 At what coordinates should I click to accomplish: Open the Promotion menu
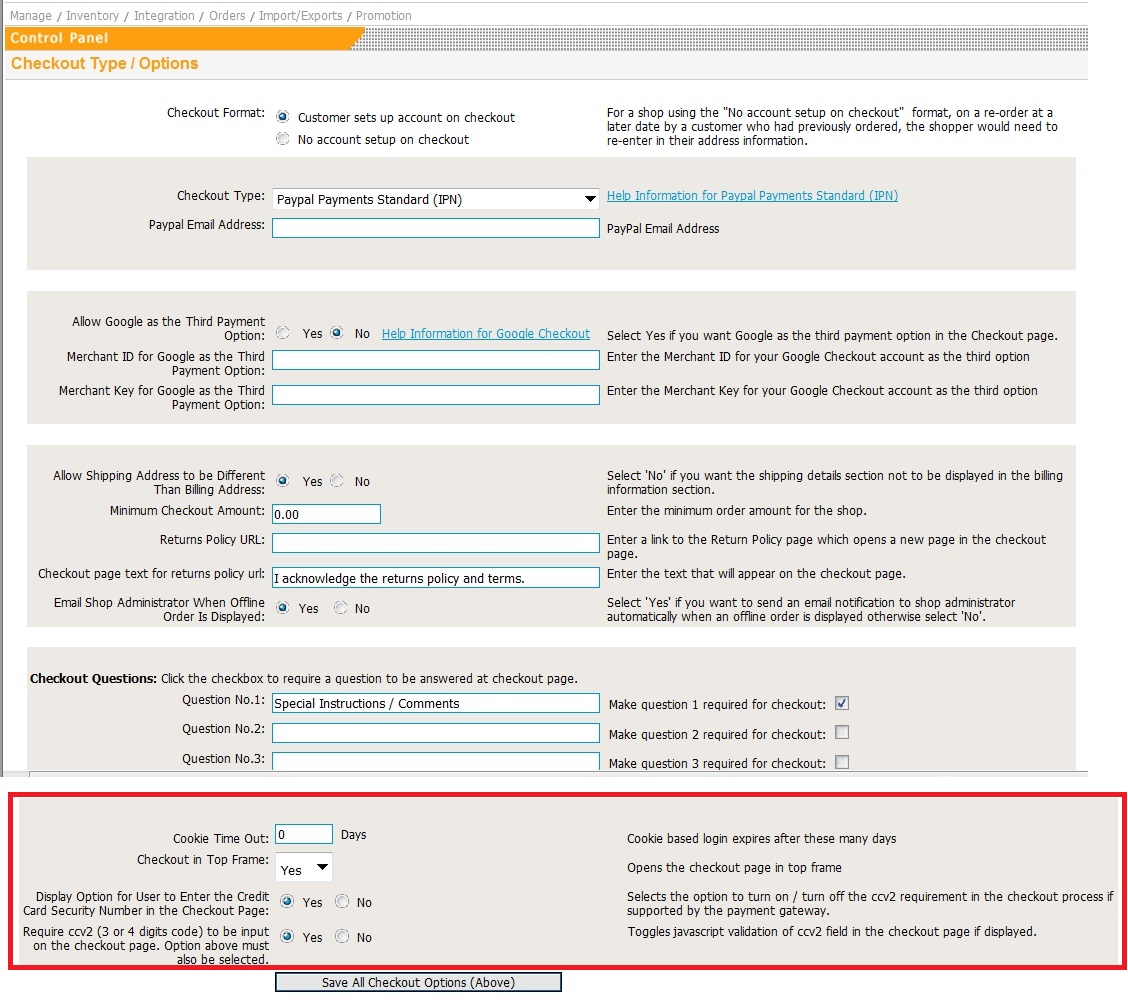tap(383, 16)
